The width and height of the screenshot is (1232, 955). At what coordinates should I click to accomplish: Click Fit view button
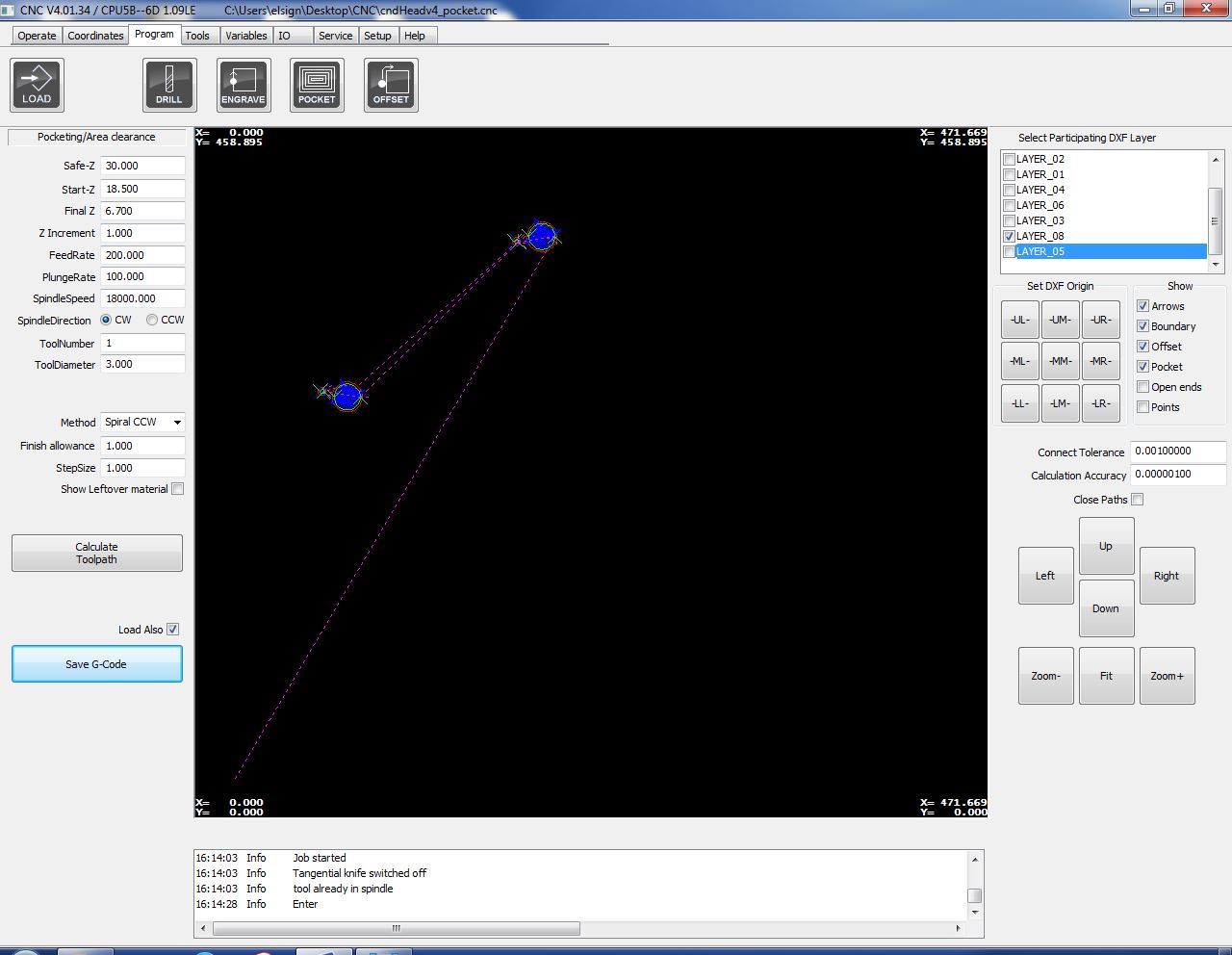(x=1107, y=676)
